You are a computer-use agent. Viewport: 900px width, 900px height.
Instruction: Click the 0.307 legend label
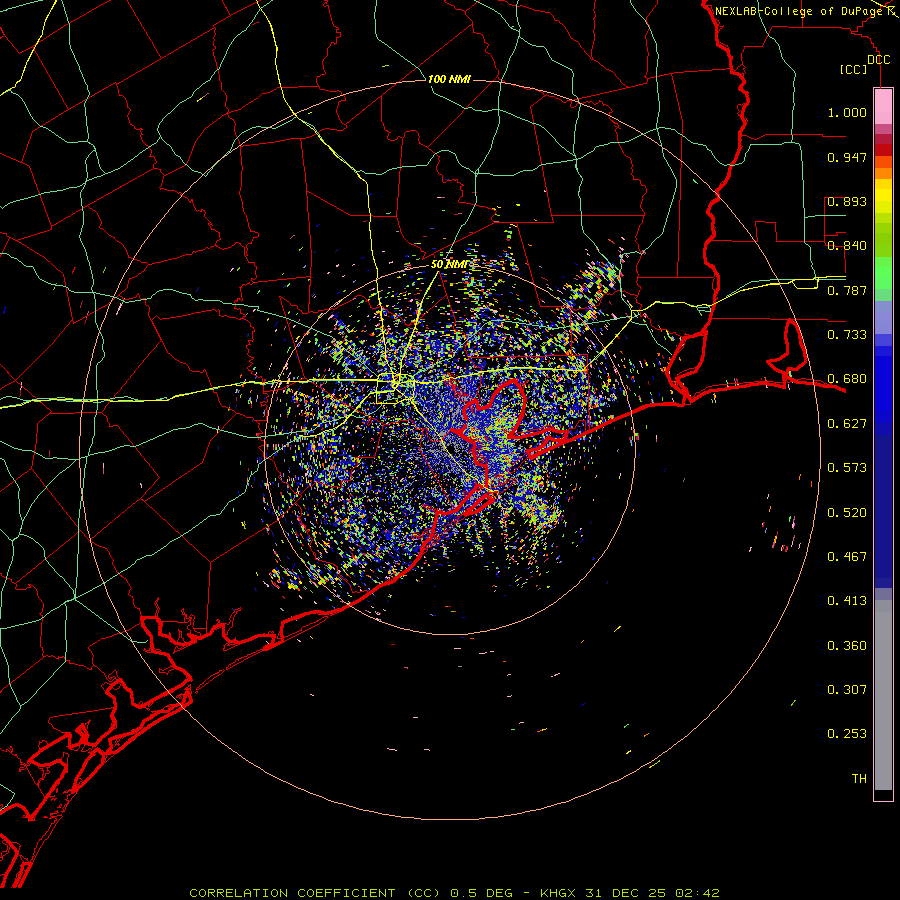point(847,690)
